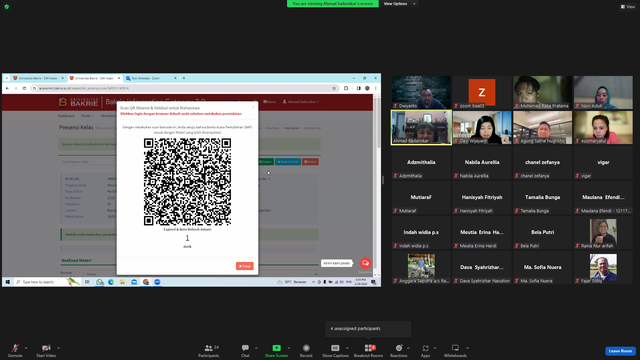Select Nabila Aurellia participant tile
The image size is (640, 360).
pos(482,162)
